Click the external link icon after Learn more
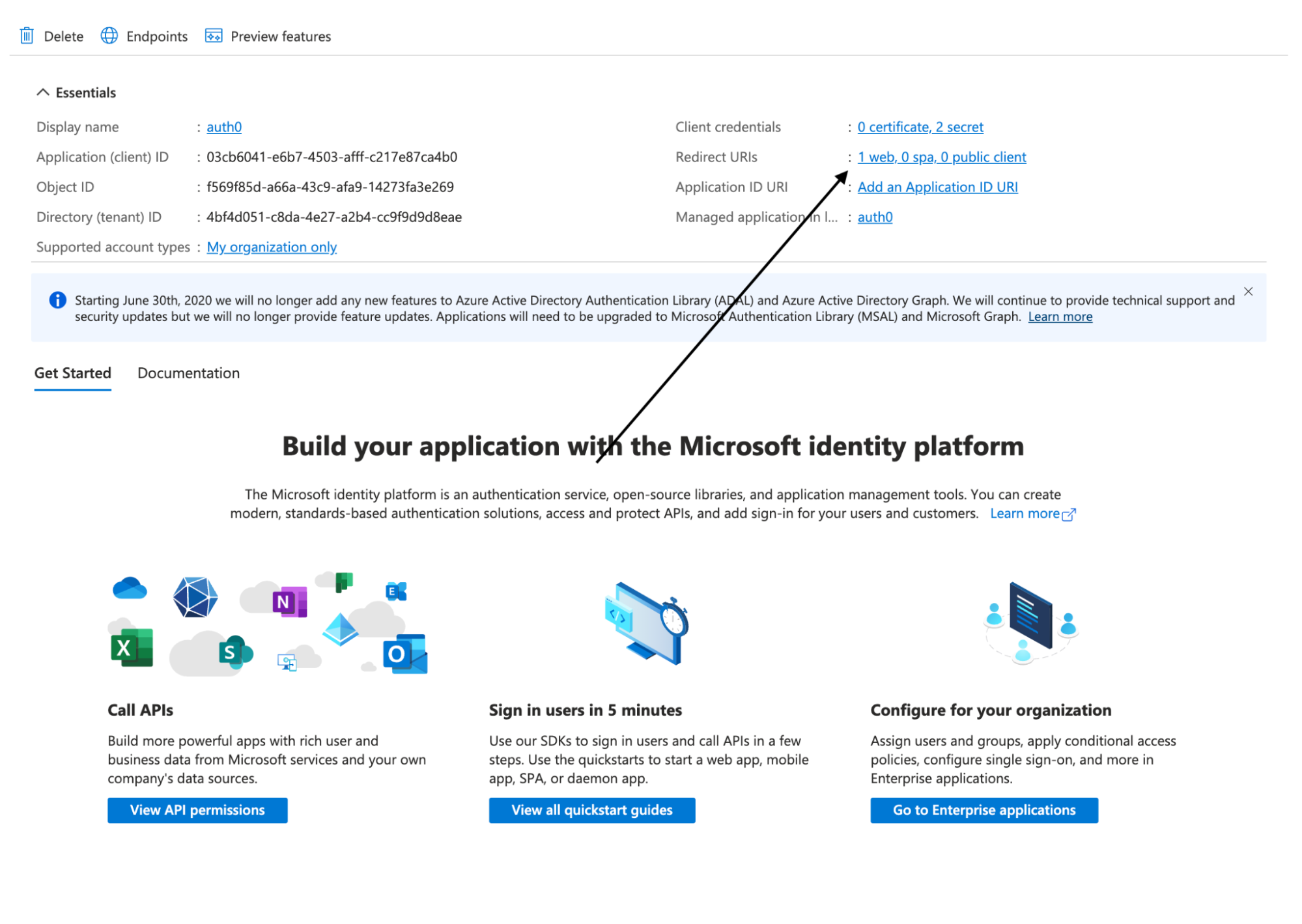1302x924 pixels. click(x=1069, y=514)
